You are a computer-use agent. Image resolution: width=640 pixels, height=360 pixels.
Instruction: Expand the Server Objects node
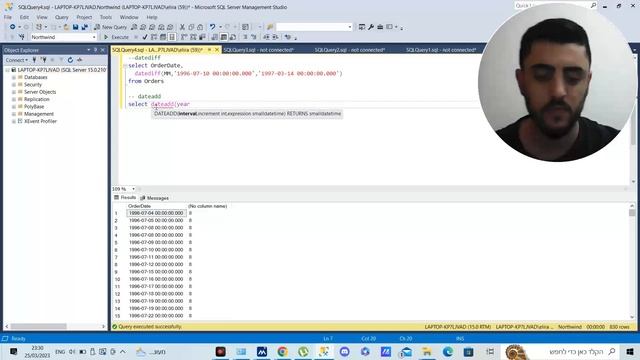pos(14,92)
